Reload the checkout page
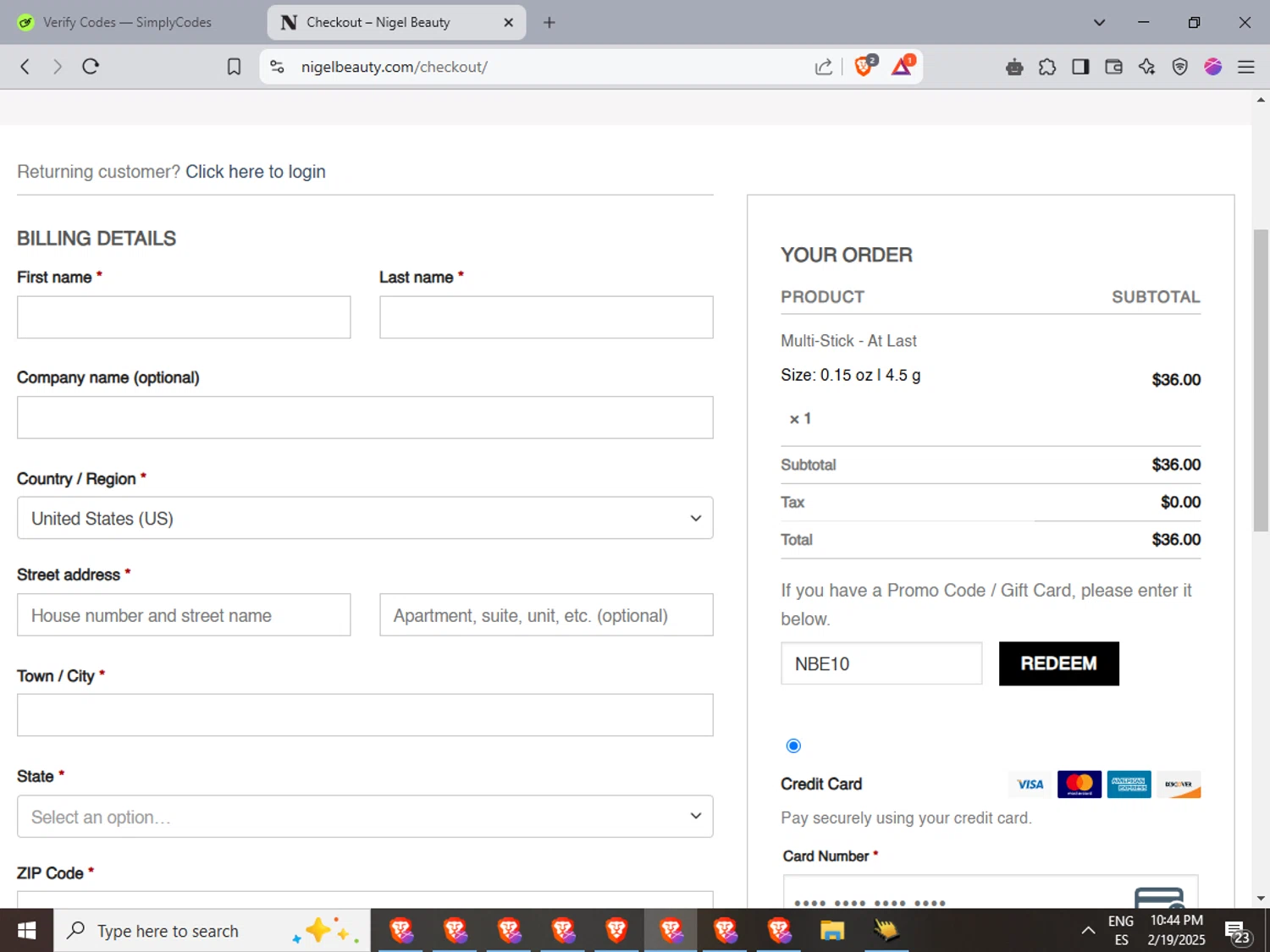Viewport: 1270px width, 952px height. point(91,67)
